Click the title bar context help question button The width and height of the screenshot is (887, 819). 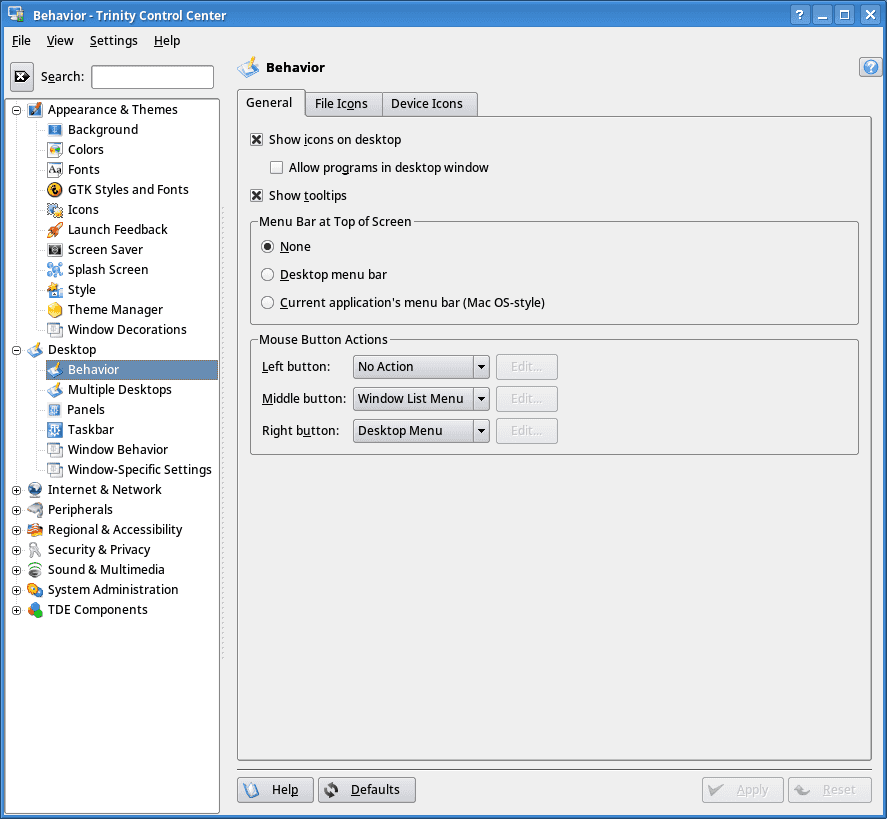[x=799, y=15]
